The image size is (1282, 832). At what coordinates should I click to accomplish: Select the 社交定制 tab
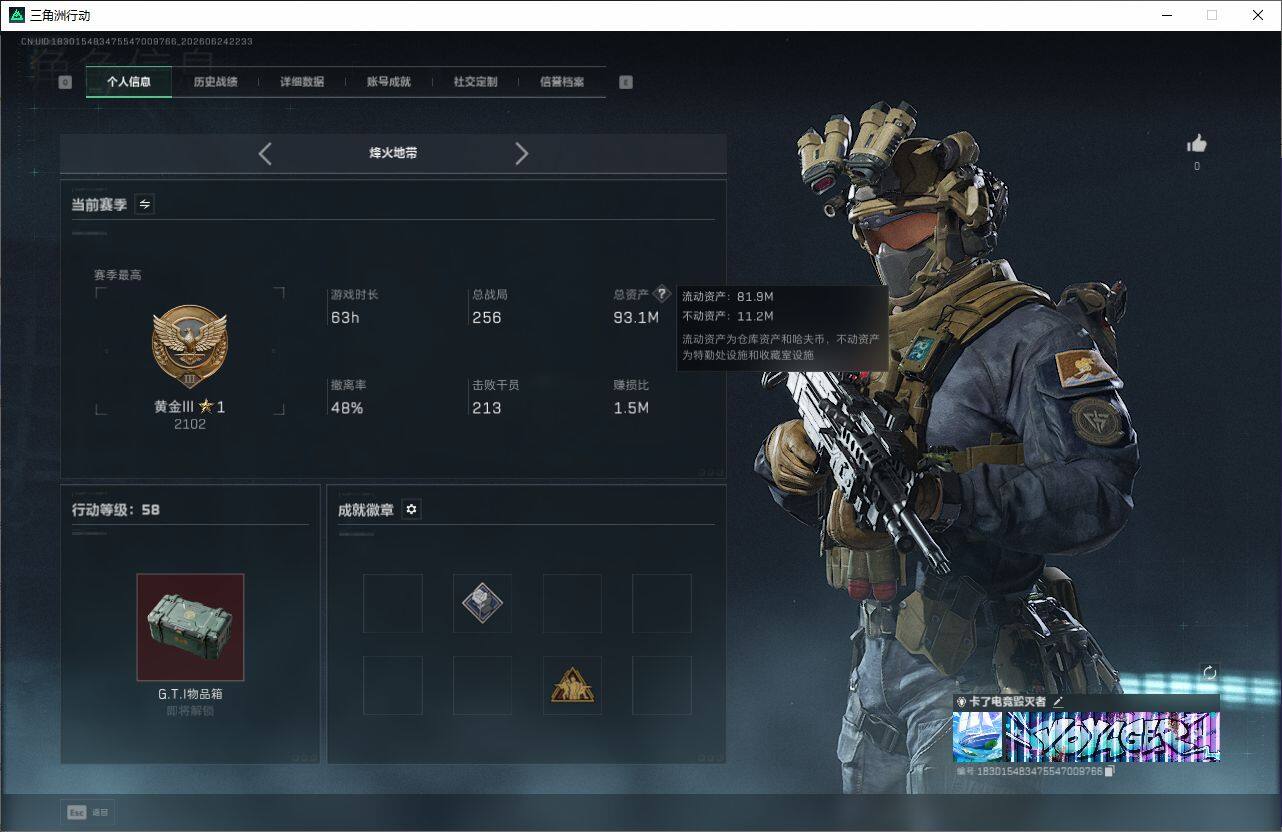click(475, 82)
